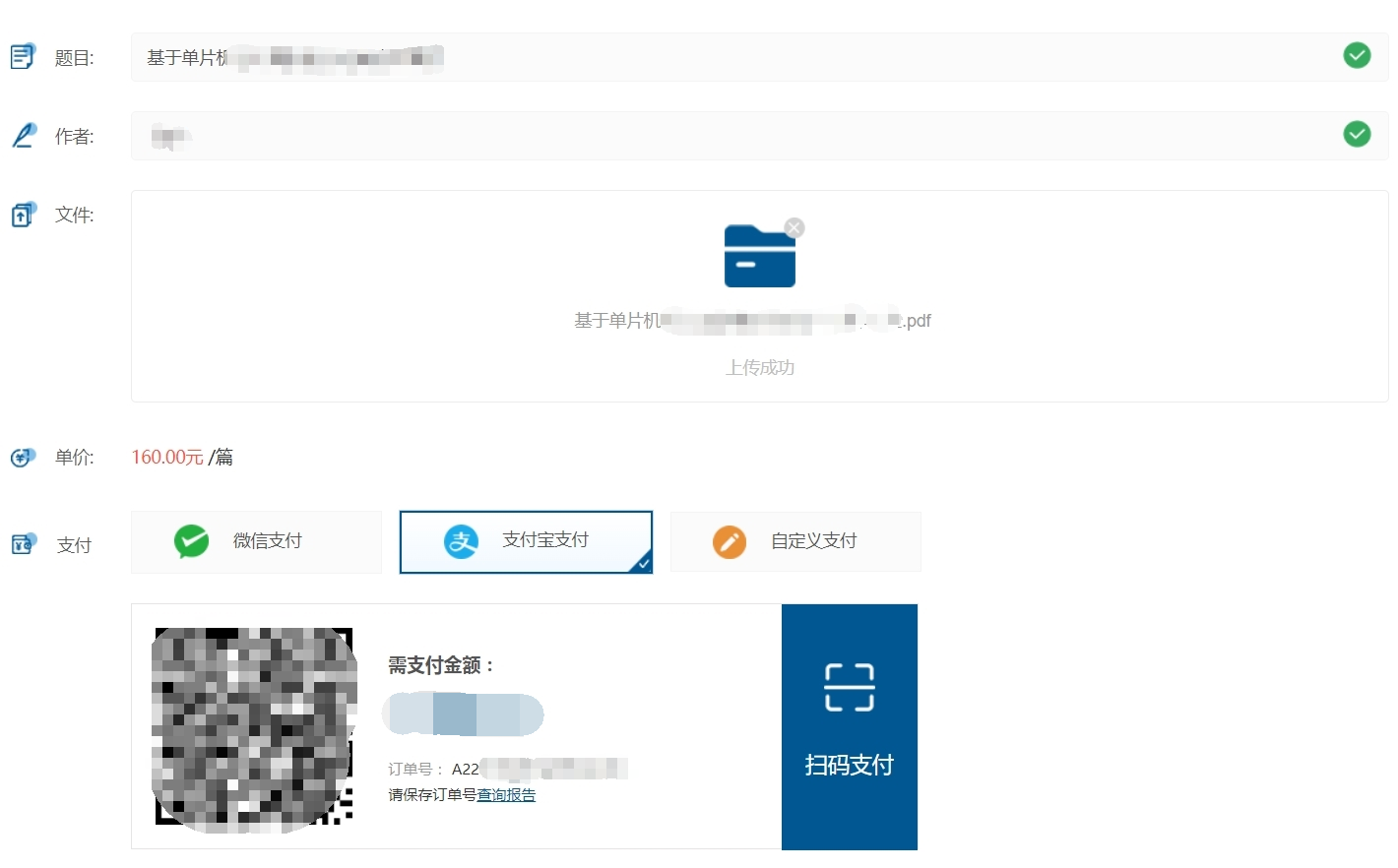Click into the 题目 title input field
The image size is (1398, 868).
pyautogui.click(x=759, y=57)
